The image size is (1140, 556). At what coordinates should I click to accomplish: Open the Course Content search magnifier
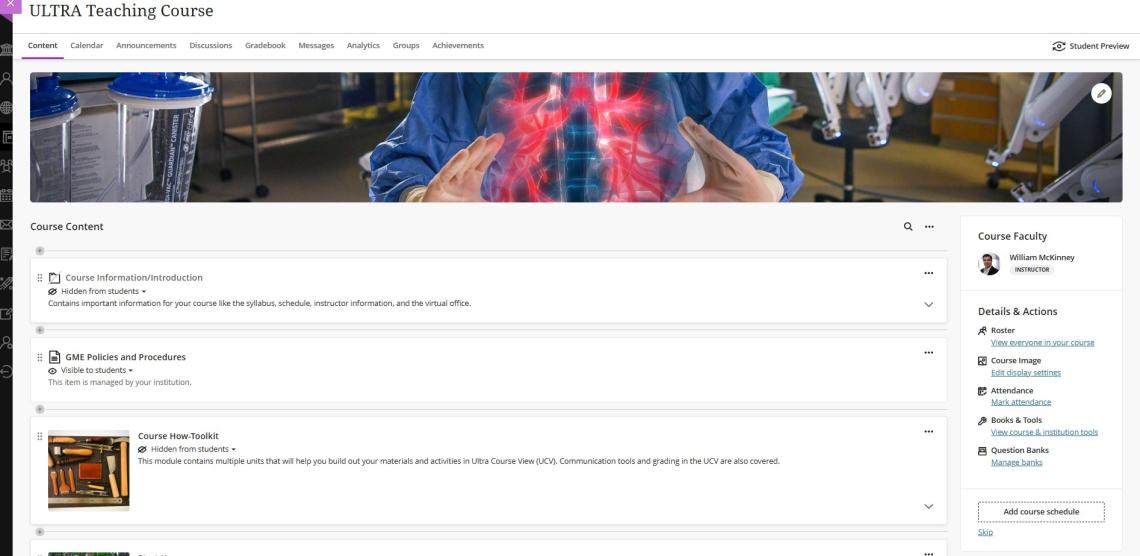tap(908, 227)
